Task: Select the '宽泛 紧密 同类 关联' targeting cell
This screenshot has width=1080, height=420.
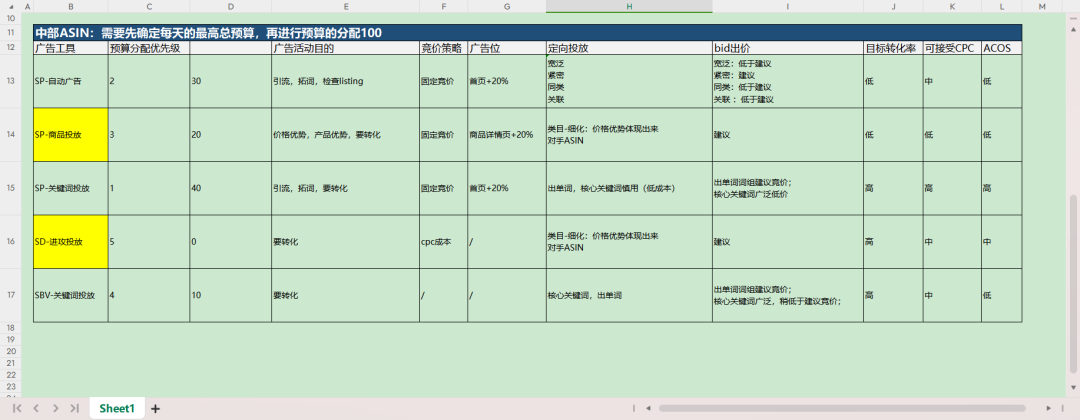Action: [630, 81]
